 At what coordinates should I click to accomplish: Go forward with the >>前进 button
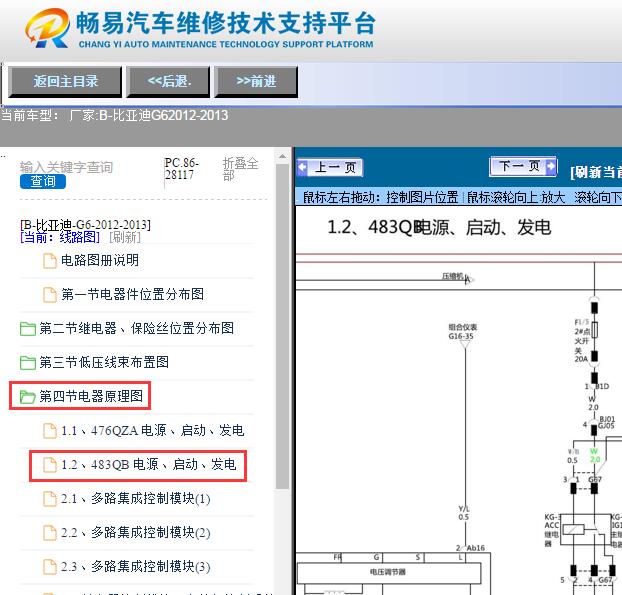pos(256,82)
